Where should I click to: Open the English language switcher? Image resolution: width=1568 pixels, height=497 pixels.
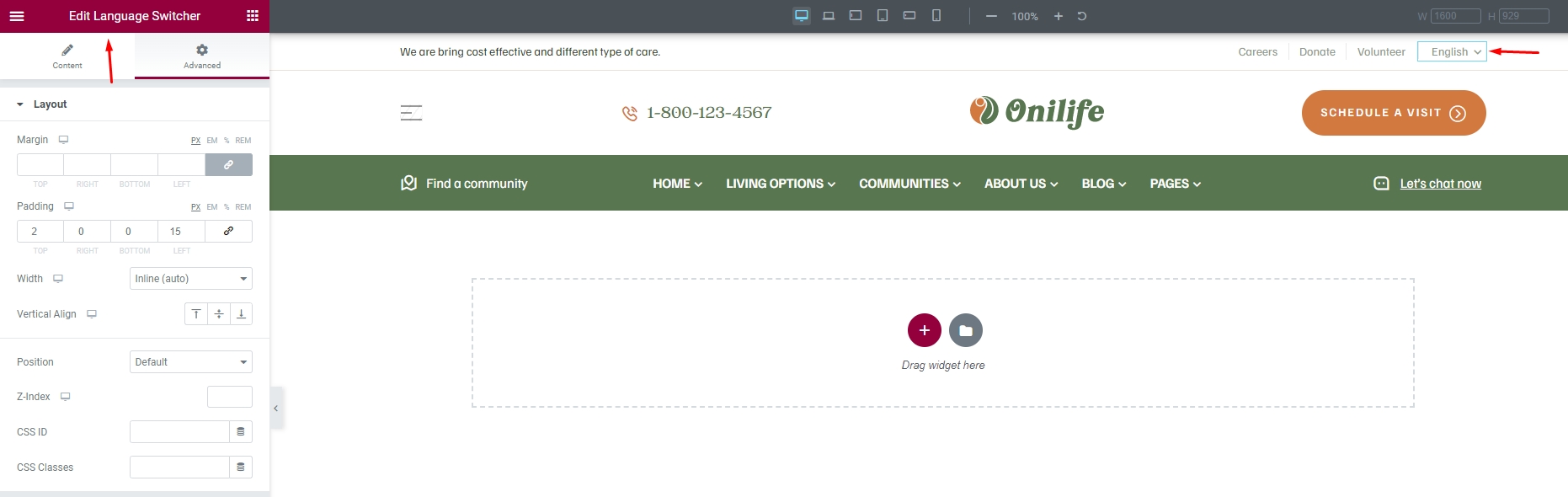click(1452, 52)
